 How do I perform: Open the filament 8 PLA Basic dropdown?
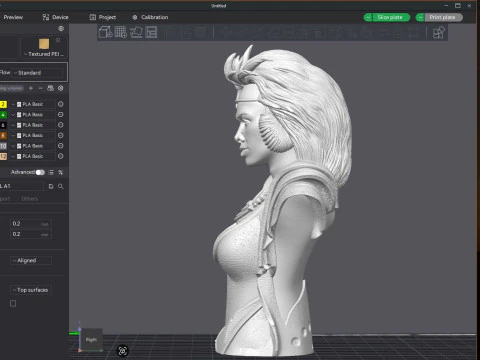[33, 135]
